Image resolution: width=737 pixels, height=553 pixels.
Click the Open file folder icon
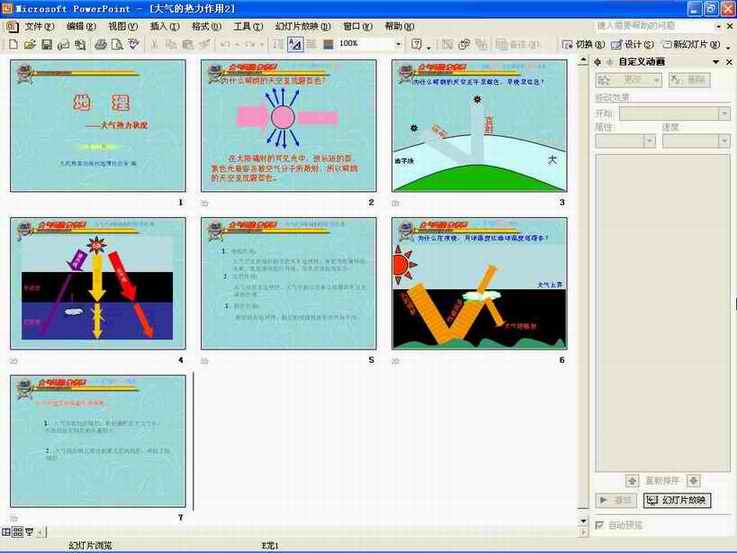(x=30, y=45)
